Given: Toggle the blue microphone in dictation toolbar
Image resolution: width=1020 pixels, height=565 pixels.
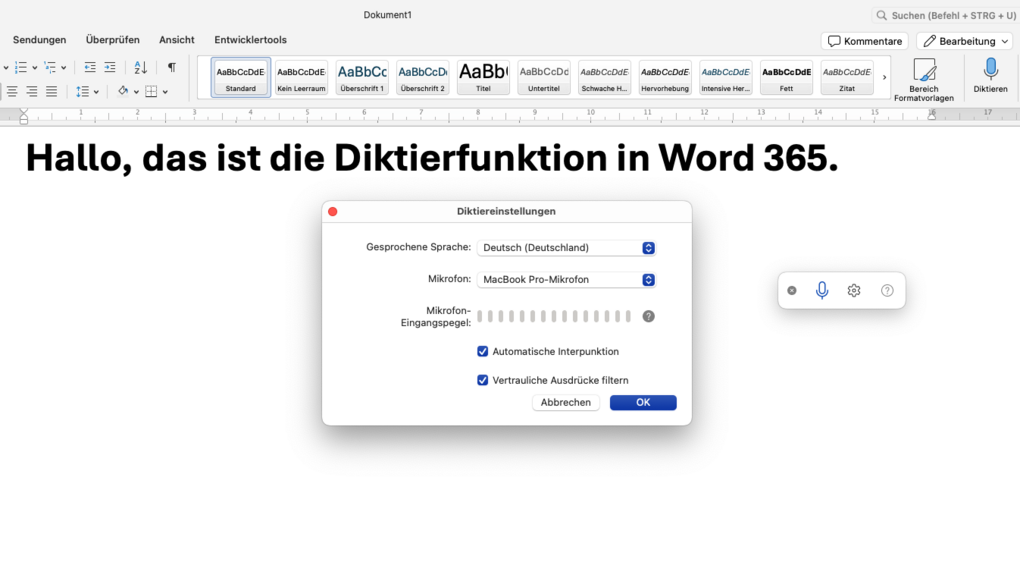Looking at the screenshot, I should pos(822,290).
